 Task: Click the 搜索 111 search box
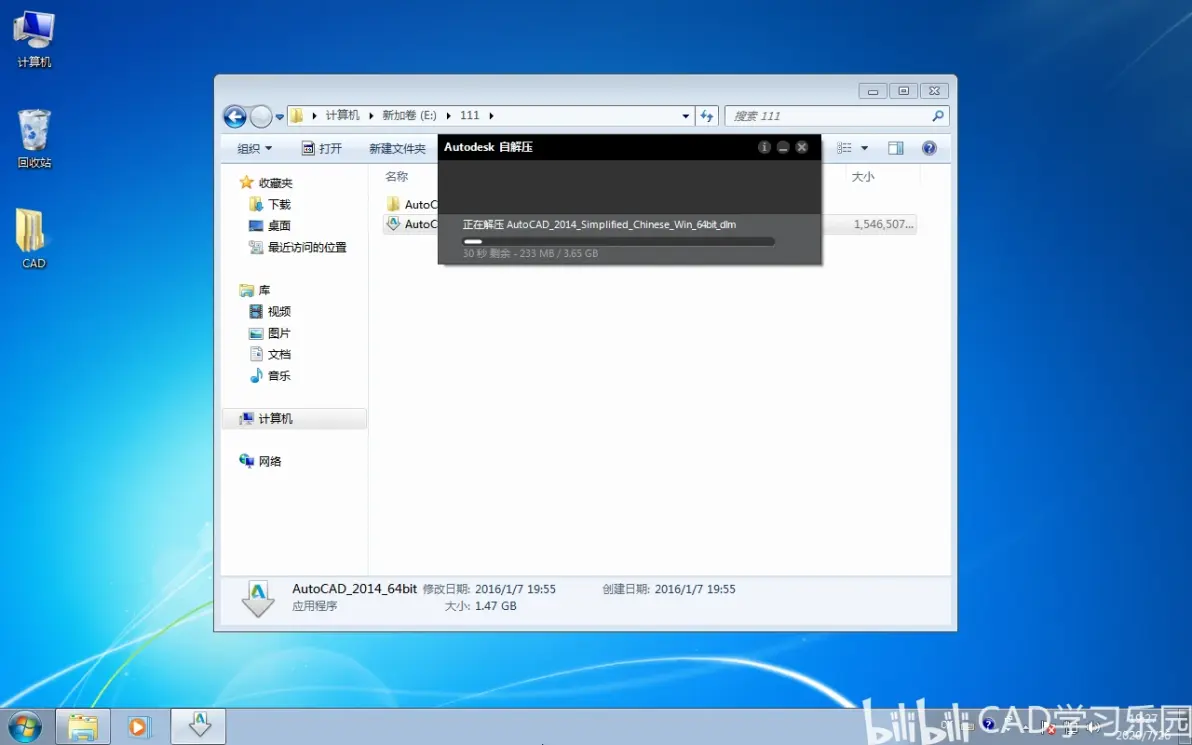click(837, 116)
